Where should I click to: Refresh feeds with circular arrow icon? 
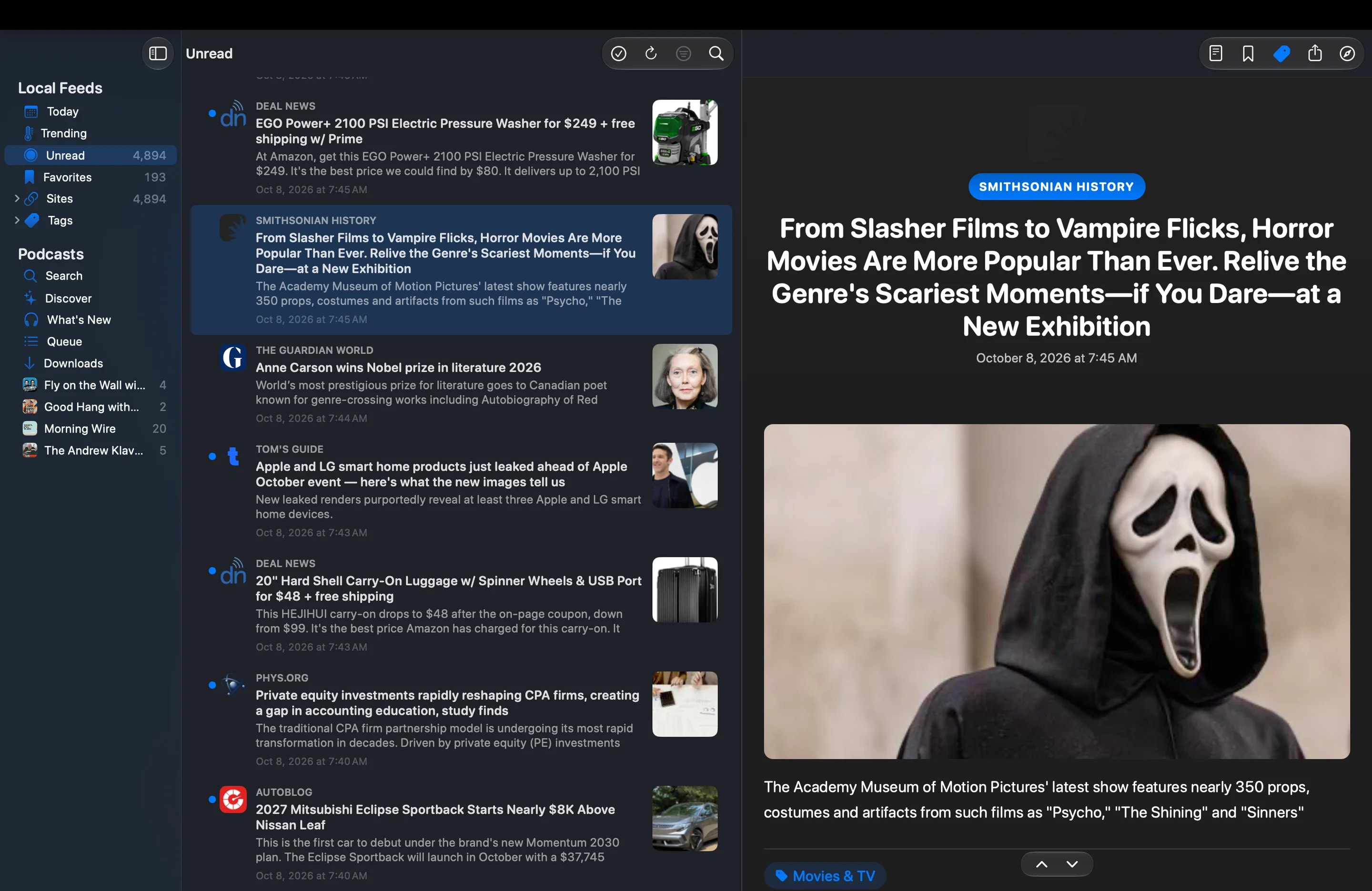coord(651,54)
